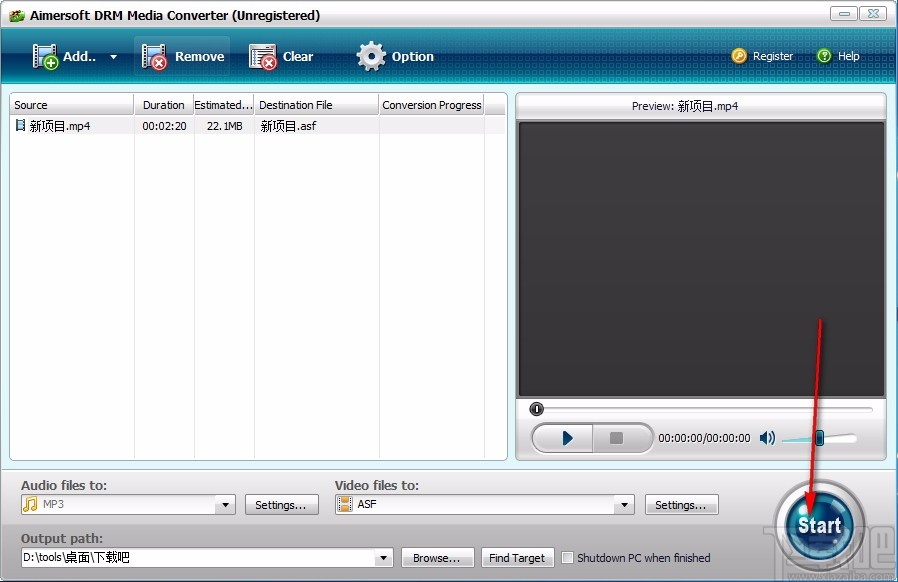Open the Option settings gear icon
The width and height of the screenshot is (898, 582).
tap(370, 56)
